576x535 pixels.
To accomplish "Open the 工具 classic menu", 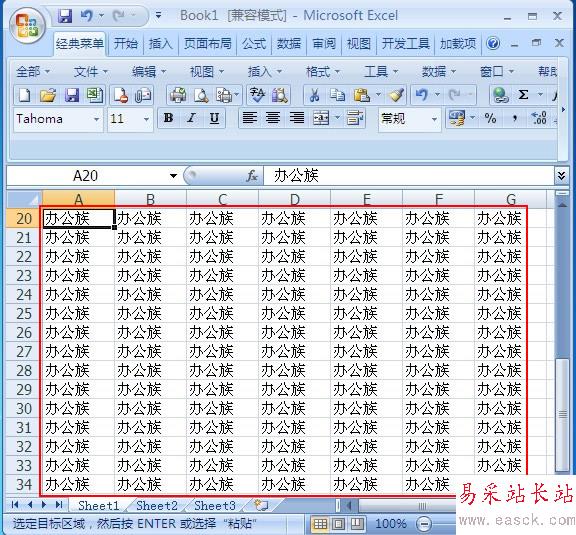I will coord(381,72).
